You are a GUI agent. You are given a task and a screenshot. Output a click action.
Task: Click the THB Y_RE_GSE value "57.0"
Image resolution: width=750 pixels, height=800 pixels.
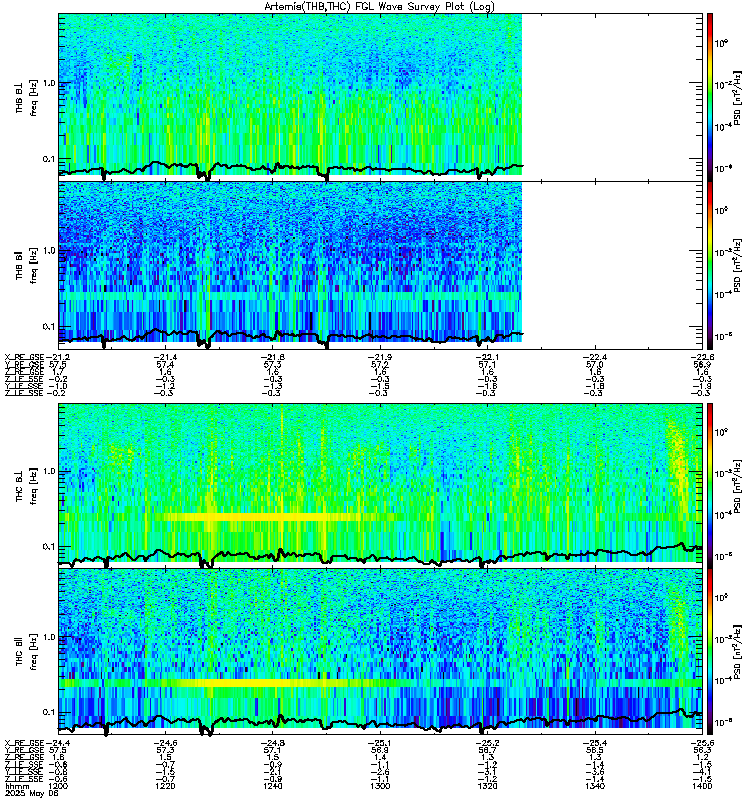click(x=595, y=365)
